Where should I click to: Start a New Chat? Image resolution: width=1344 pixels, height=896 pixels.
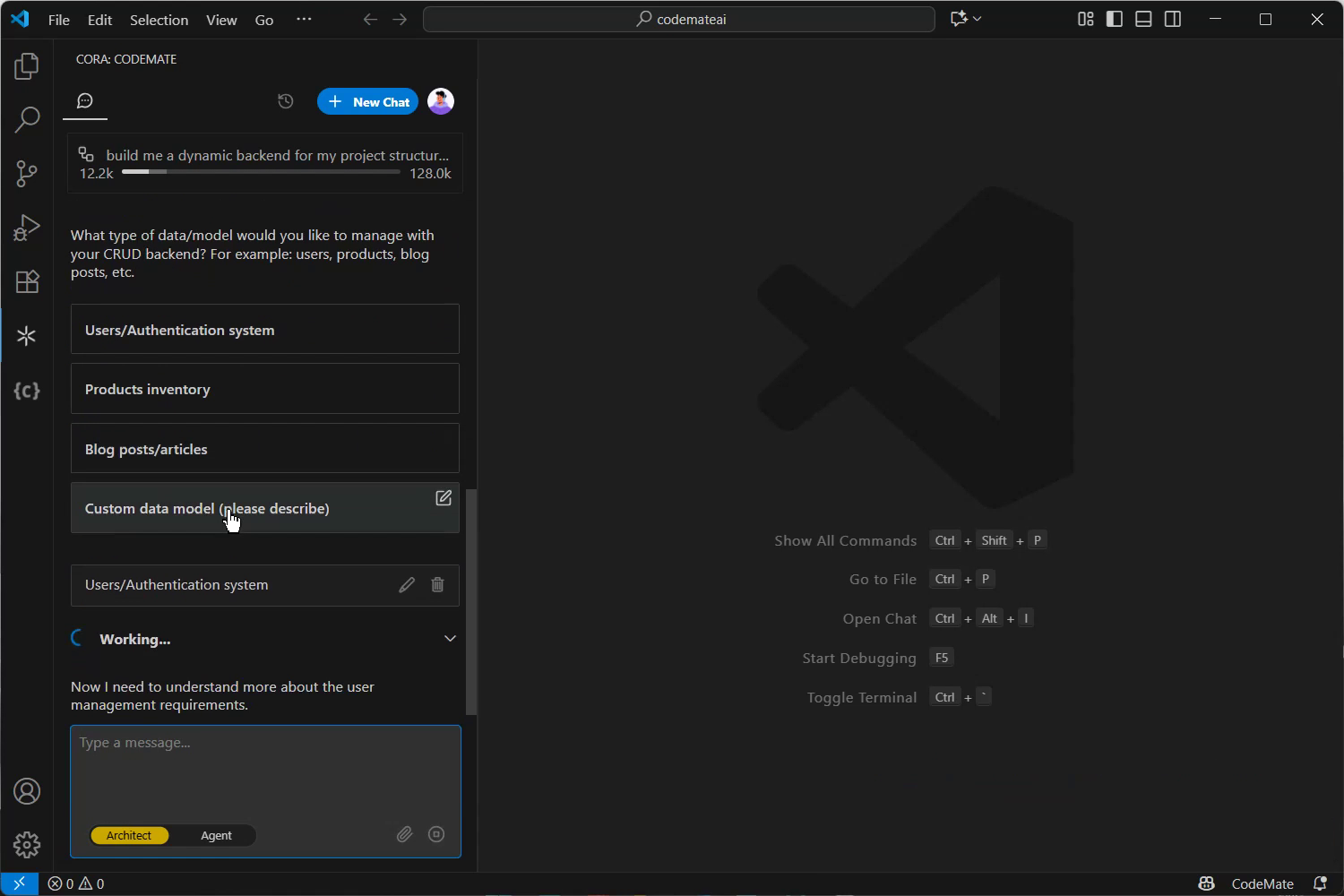point(367,101)
